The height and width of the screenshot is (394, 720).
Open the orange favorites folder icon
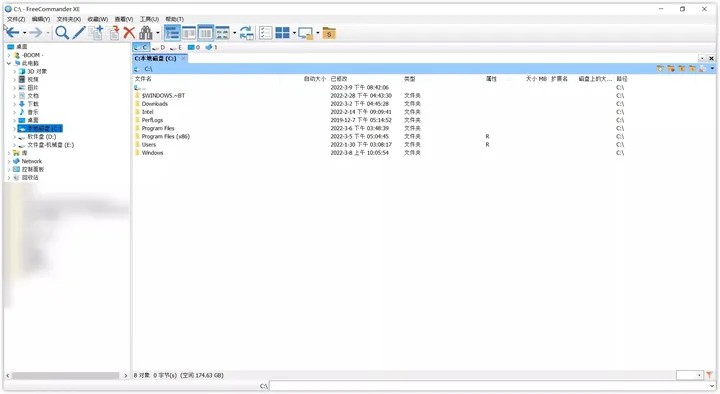coord(329,33)
